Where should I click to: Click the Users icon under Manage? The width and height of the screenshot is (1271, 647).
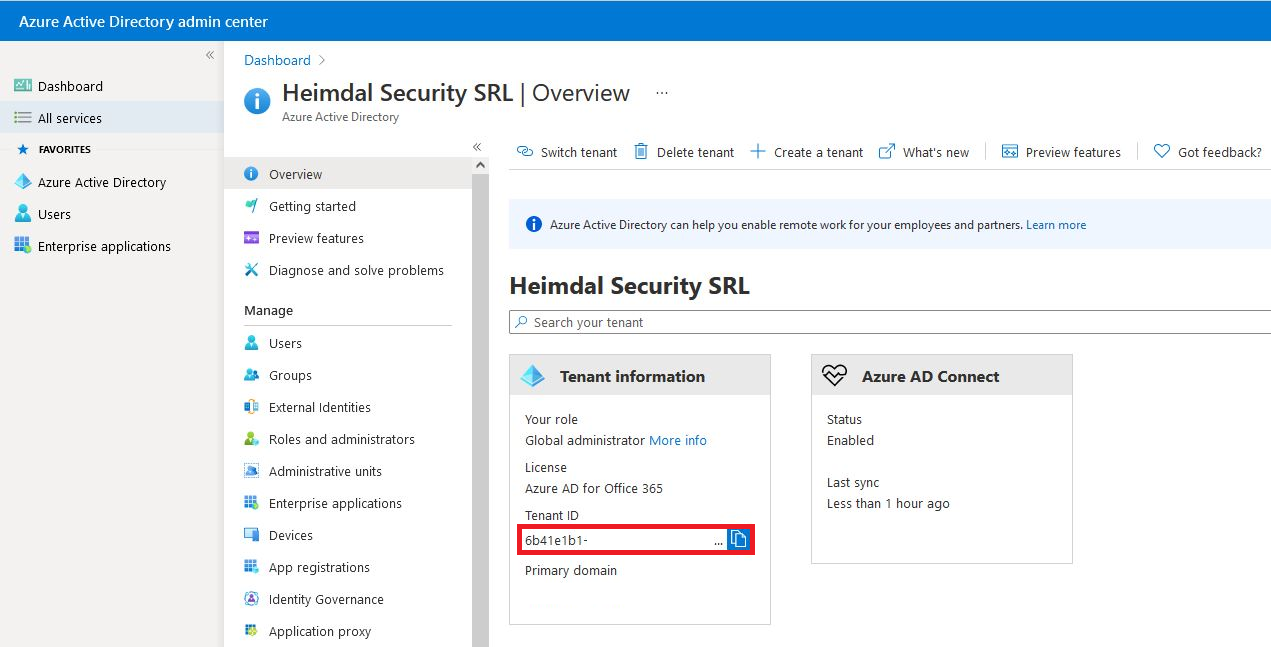pyautogui.click(x=251, y=343)
